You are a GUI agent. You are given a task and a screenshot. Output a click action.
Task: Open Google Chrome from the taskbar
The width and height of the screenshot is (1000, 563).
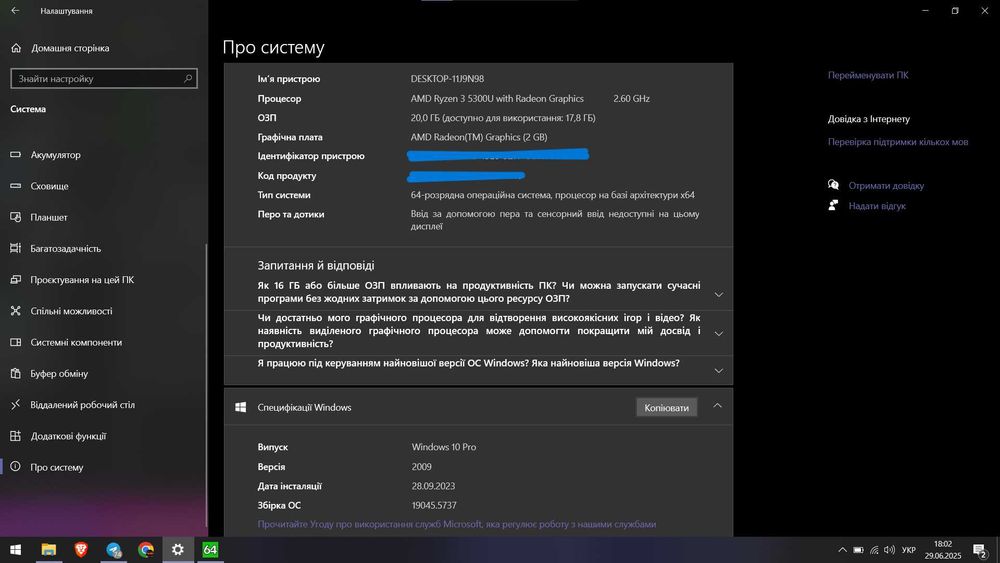(146, 550)
